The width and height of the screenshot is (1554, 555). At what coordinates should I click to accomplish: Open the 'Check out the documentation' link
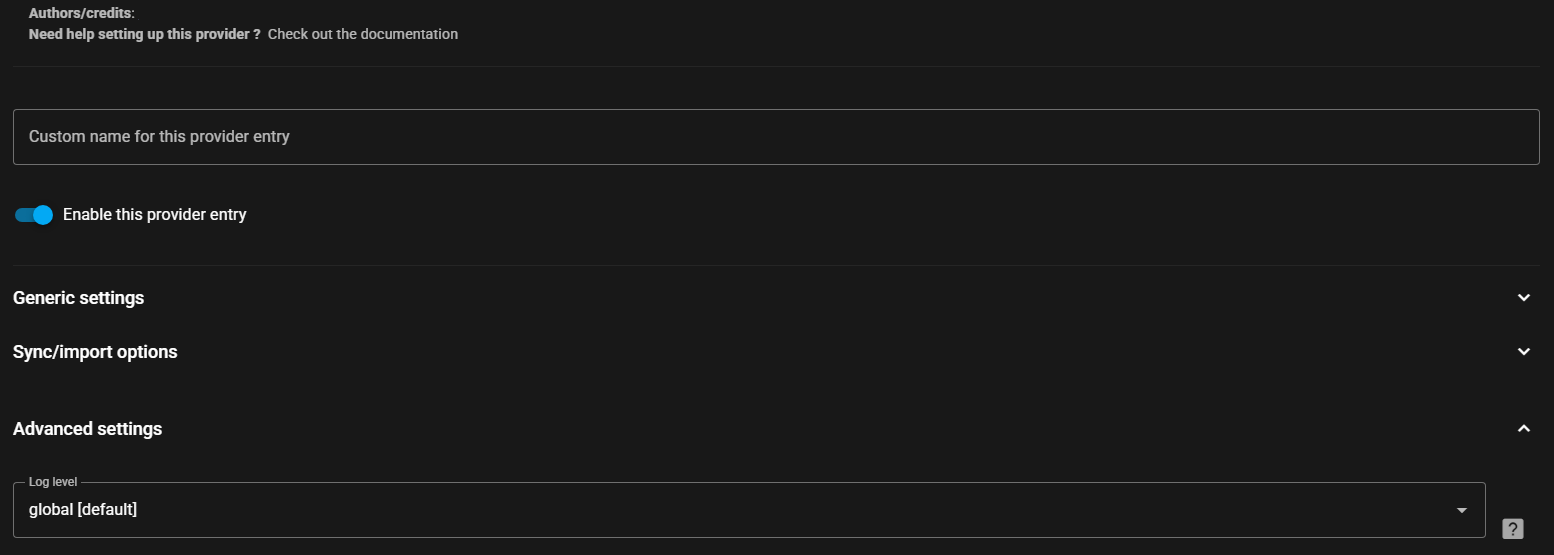363,34
